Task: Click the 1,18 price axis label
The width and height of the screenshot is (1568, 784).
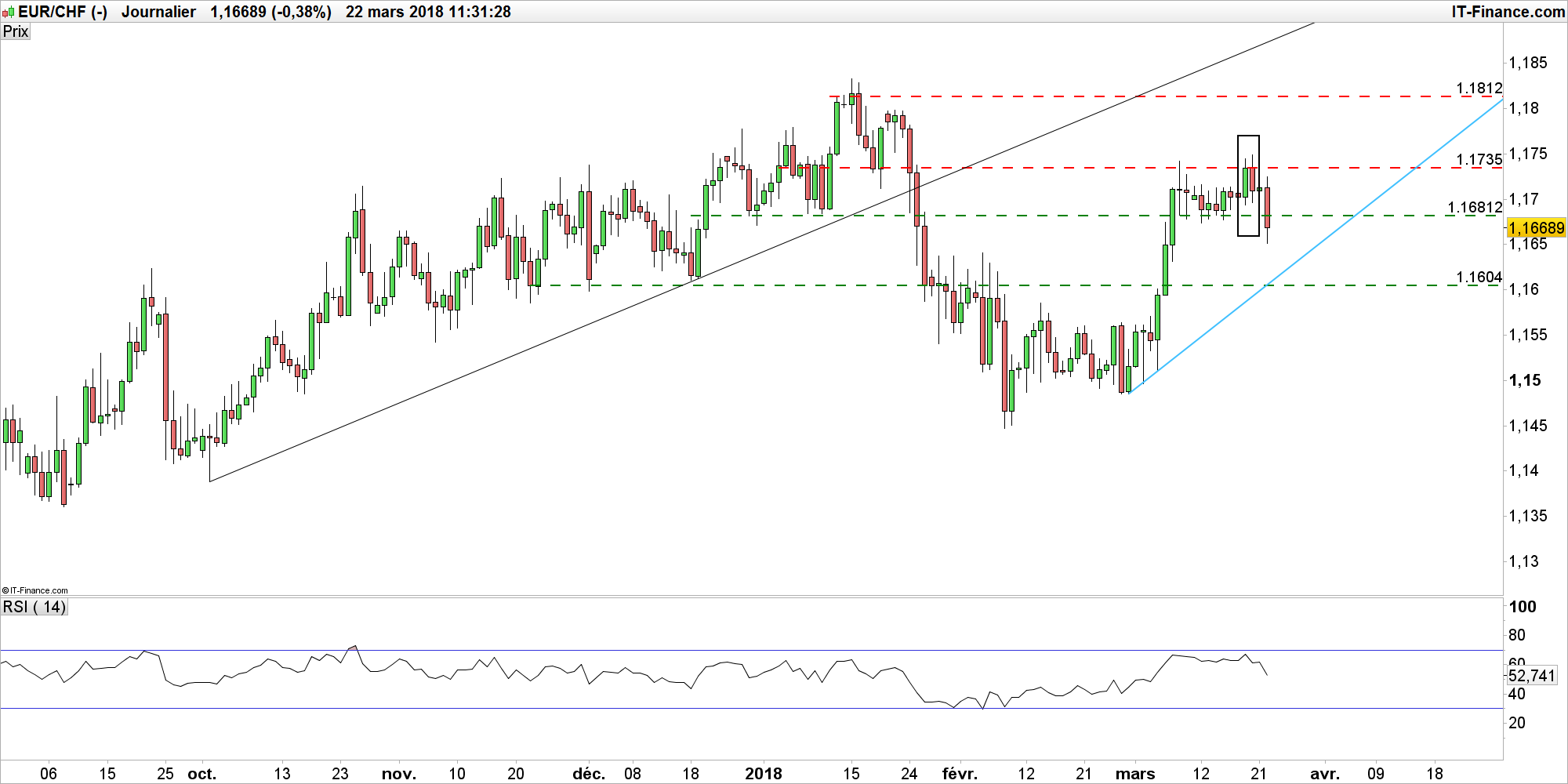Action: point(1524,108)
